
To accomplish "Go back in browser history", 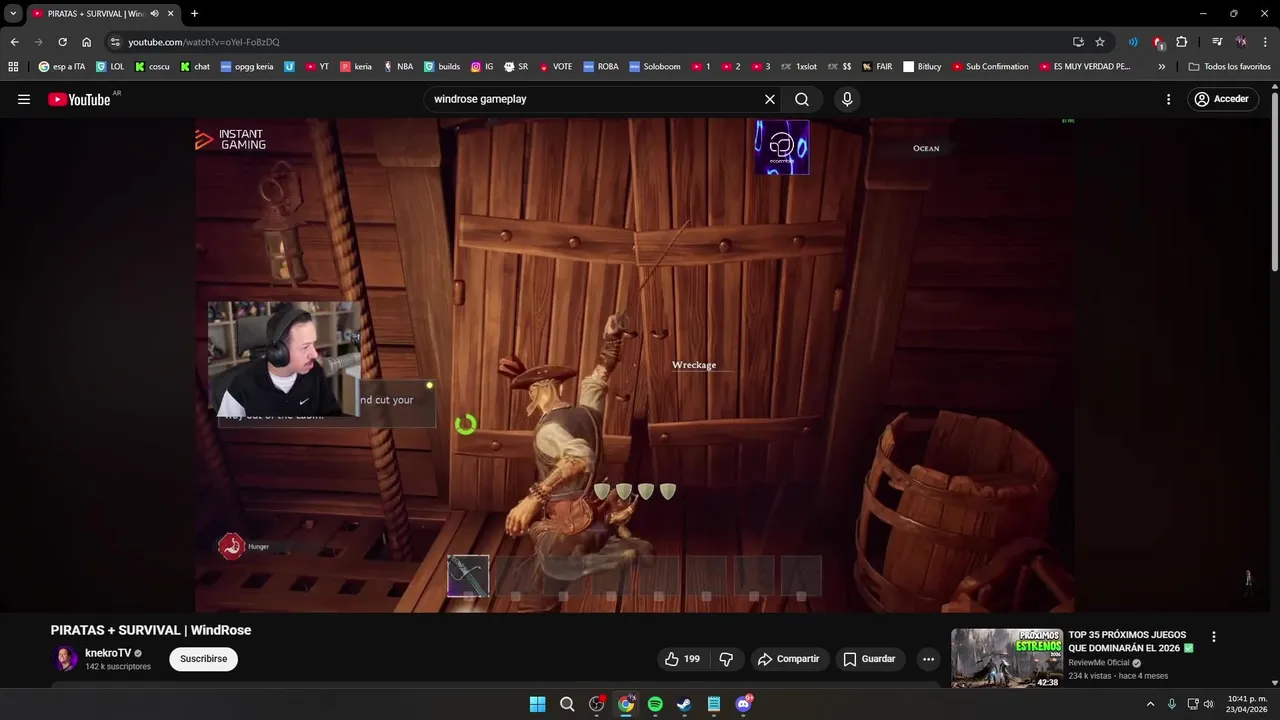I will click(x=14, y=42).
